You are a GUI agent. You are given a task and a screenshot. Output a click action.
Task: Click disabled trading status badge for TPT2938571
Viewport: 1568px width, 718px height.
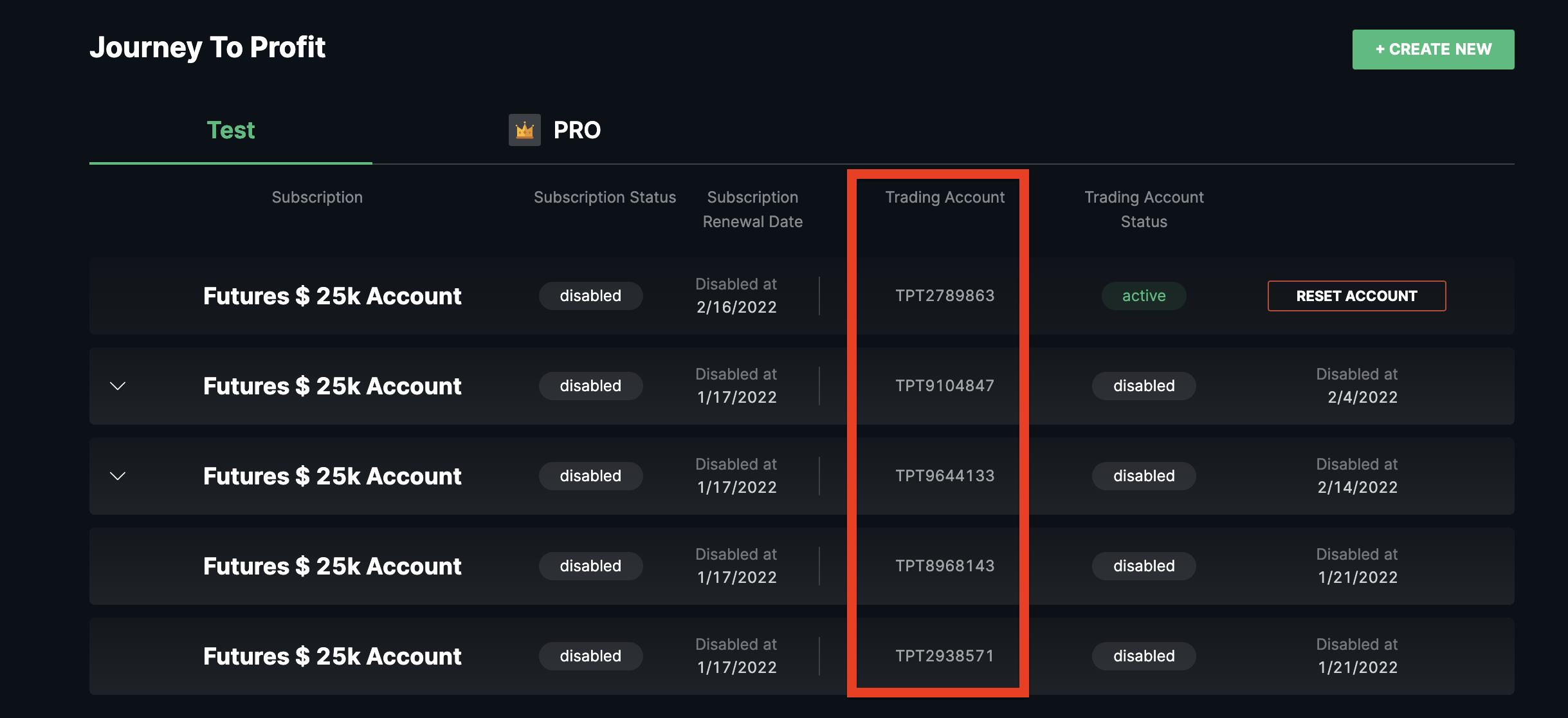(x=1144, y=656)
